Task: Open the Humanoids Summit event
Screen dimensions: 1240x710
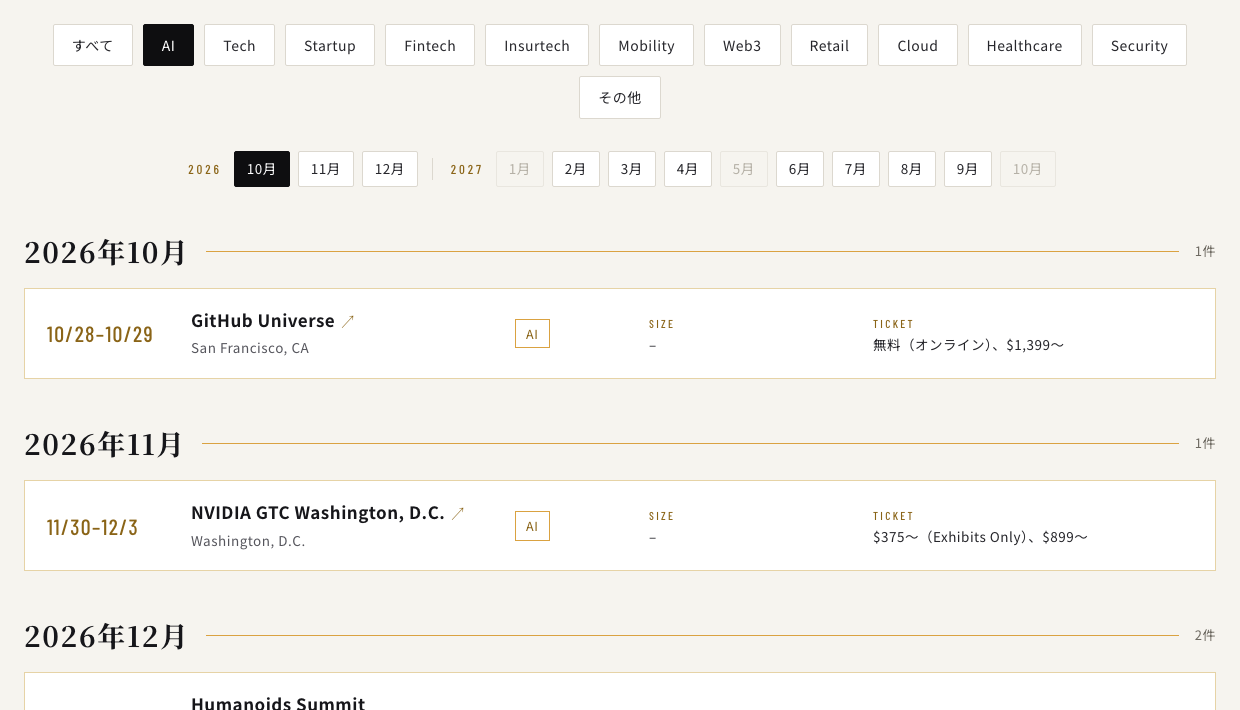Action: pyautogui.click(x=278, y=702)
